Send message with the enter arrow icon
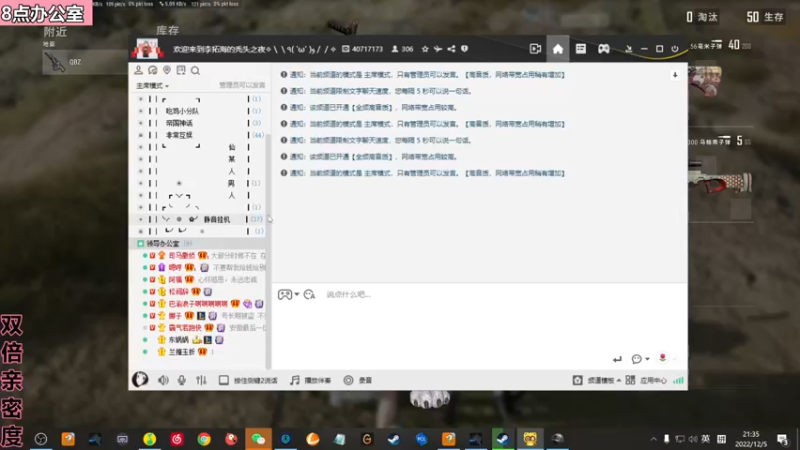 tap(617, 359)
